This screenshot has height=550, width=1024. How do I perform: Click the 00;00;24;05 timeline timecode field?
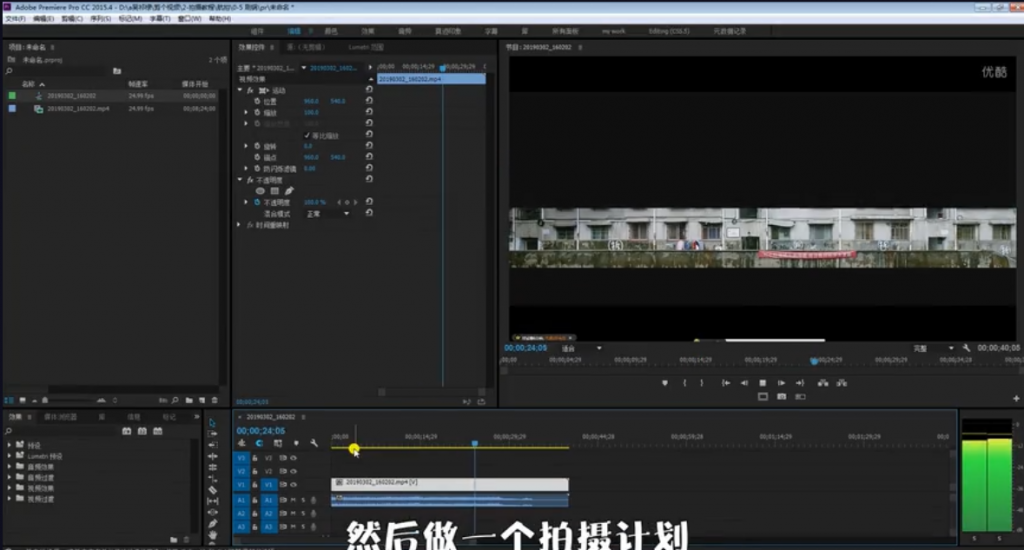pyautogui.click(x=260, y=431)
